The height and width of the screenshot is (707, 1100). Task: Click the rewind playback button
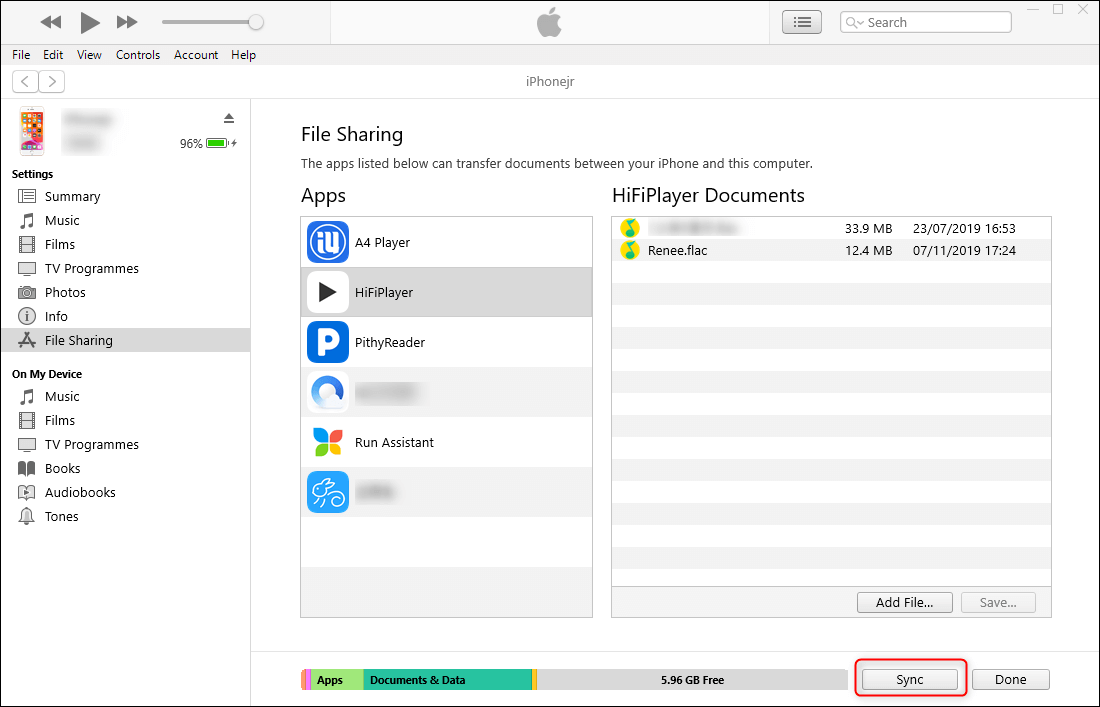(x=51, y=22)
